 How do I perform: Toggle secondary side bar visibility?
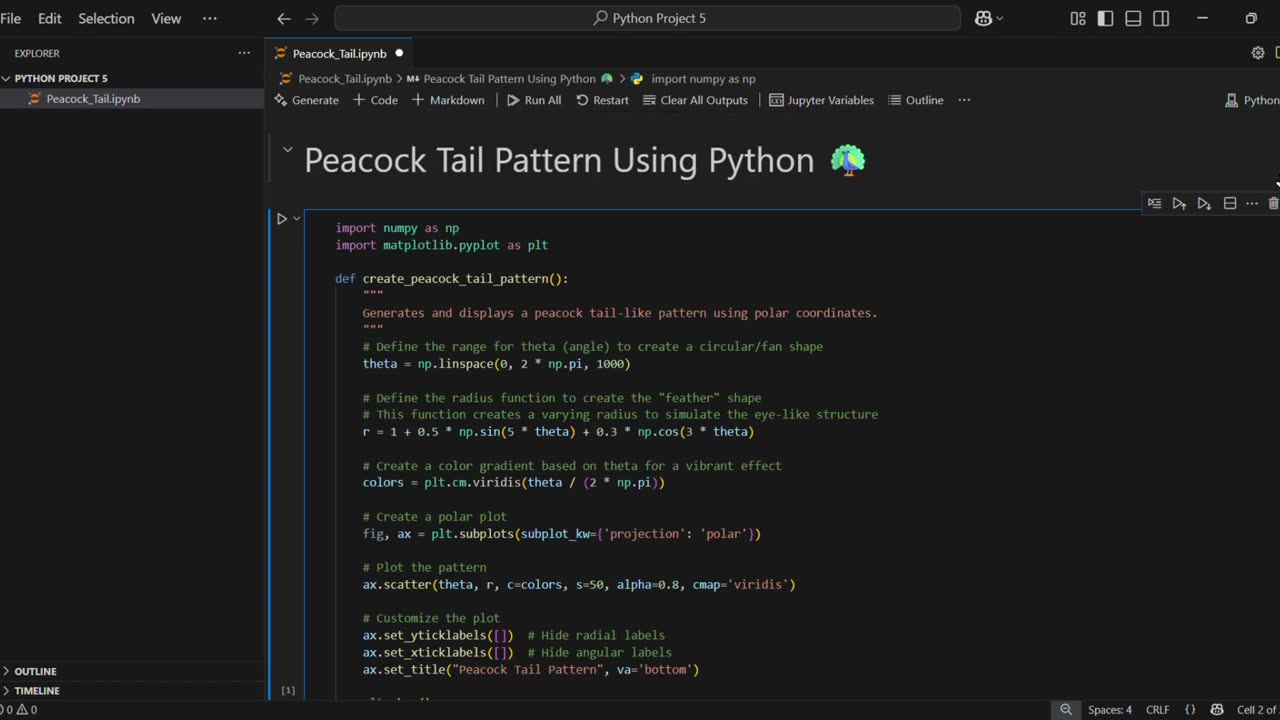point(1161,18)
